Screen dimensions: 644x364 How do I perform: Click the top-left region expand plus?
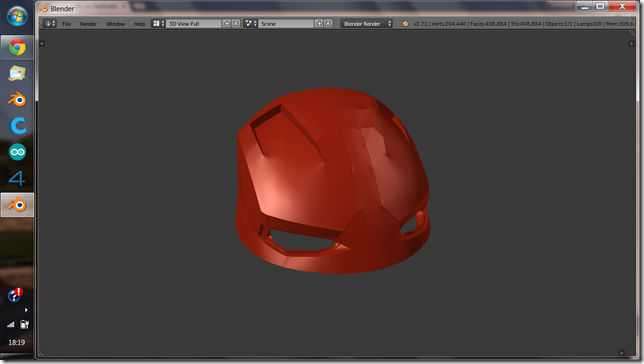[42, 43]
